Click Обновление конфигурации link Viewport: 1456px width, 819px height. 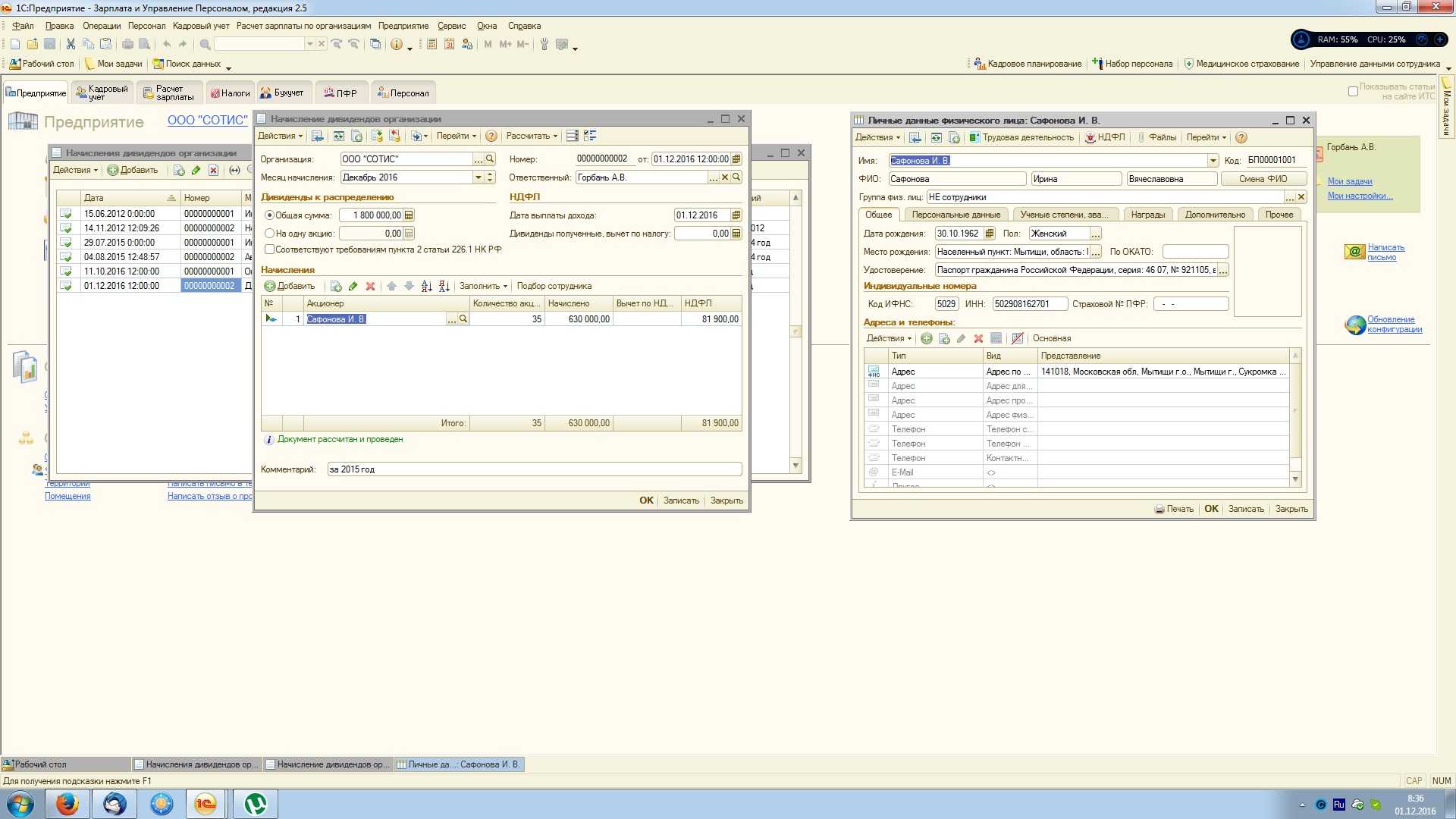tap(1395, 325)
